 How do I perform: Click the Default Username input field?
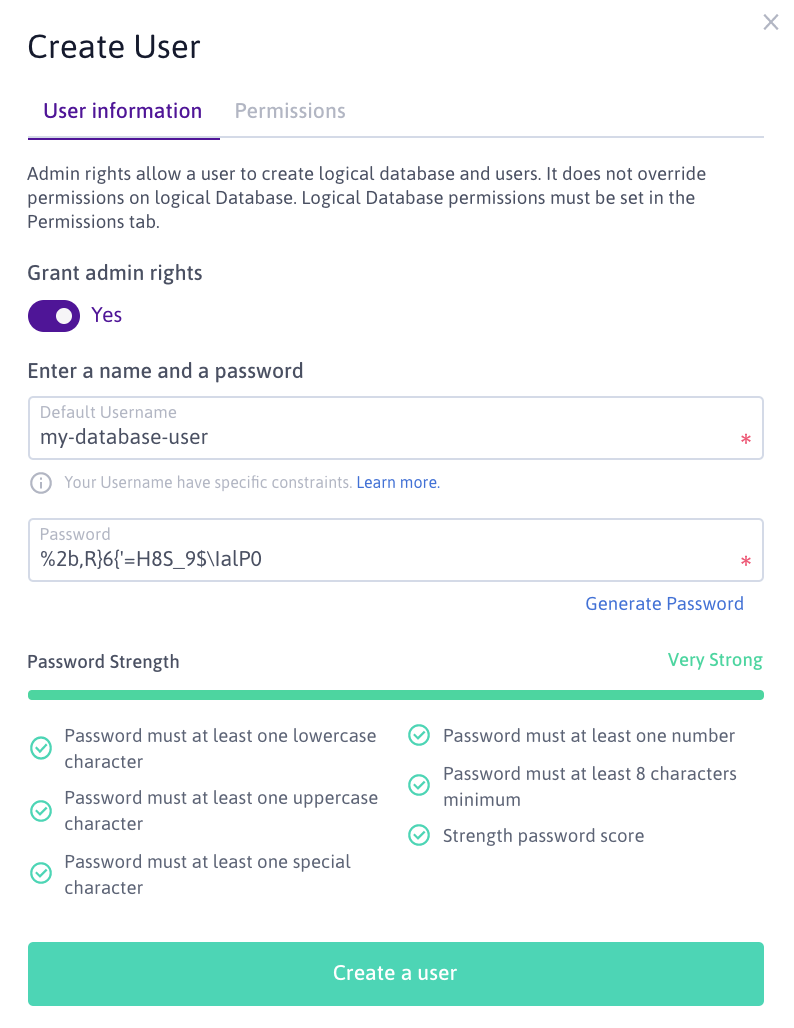point(380,436)
